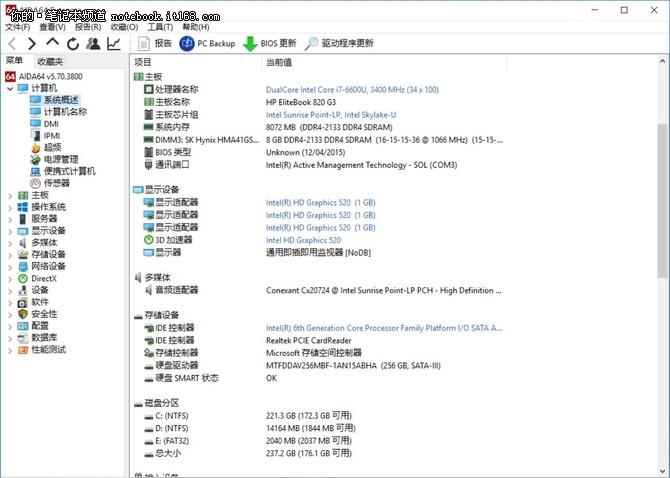This screenshot has height=478, width=670.
Task: Click the BIOS 类型 row
Action: click(318, 152)
